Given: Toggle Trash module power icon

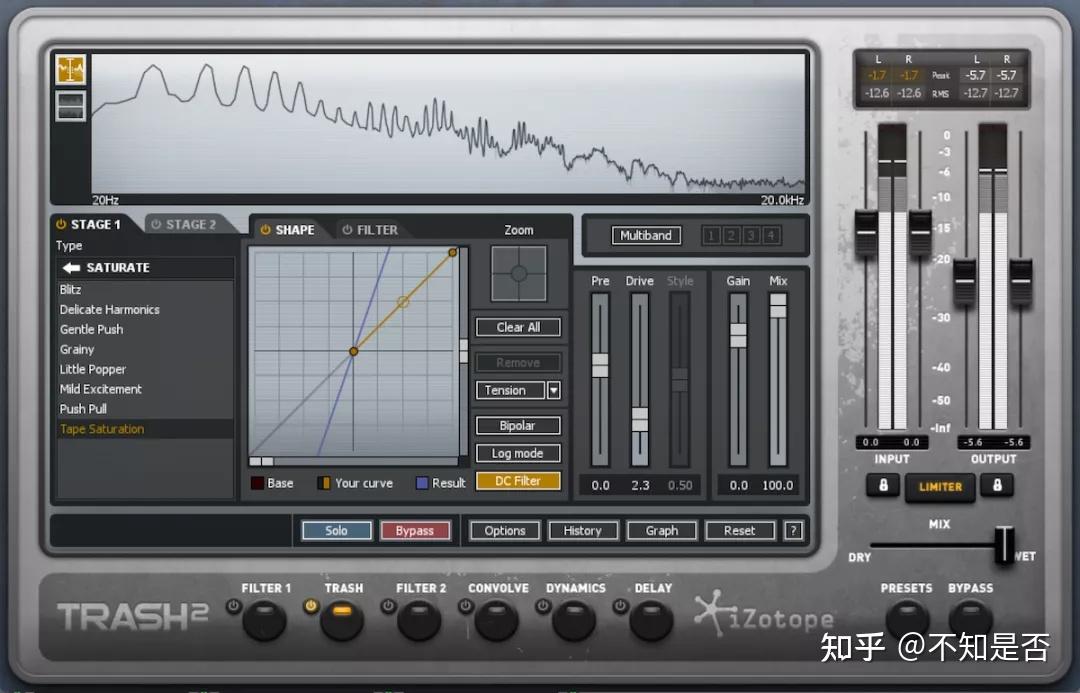Looking at the screenshot, I should pos(311,606).
